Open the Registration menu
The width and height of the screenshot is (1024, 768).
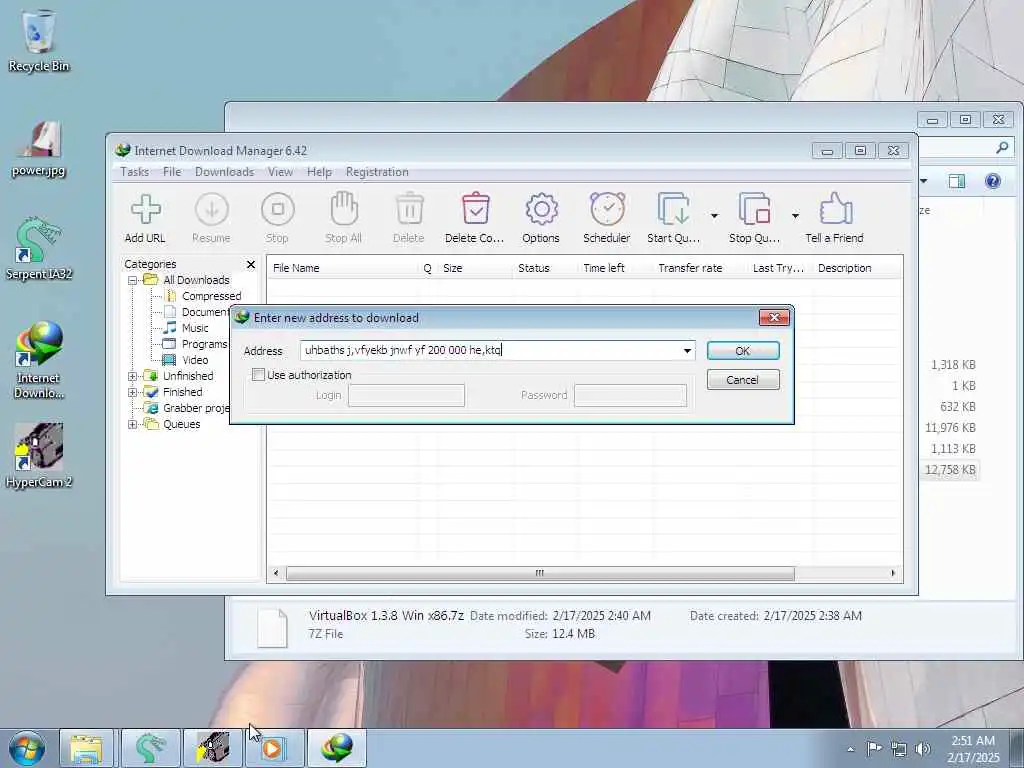tap(377, 172)
